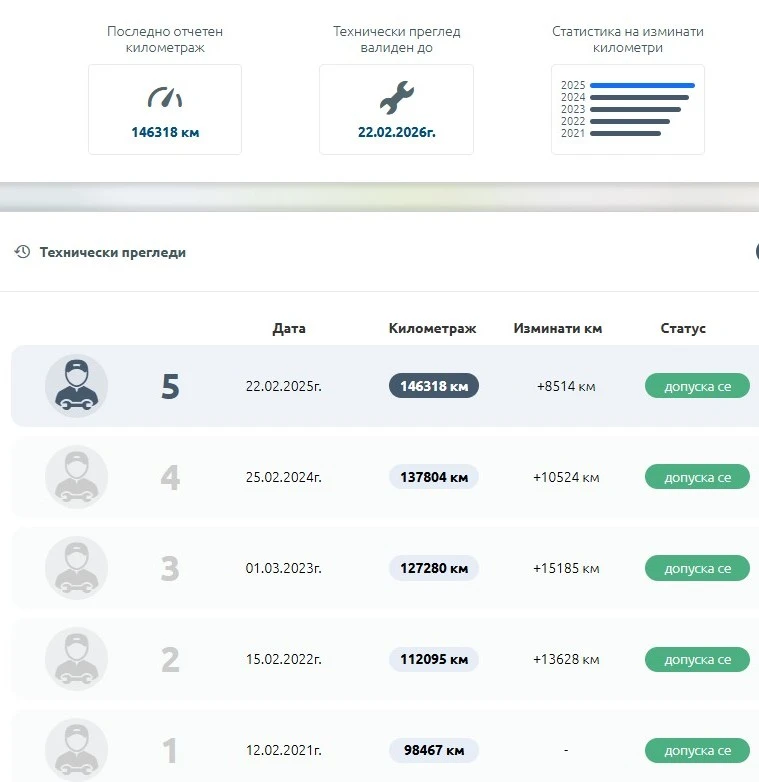The image size is (759, 782).
Task: Click the Дата column header
Action: click(289, 328)
